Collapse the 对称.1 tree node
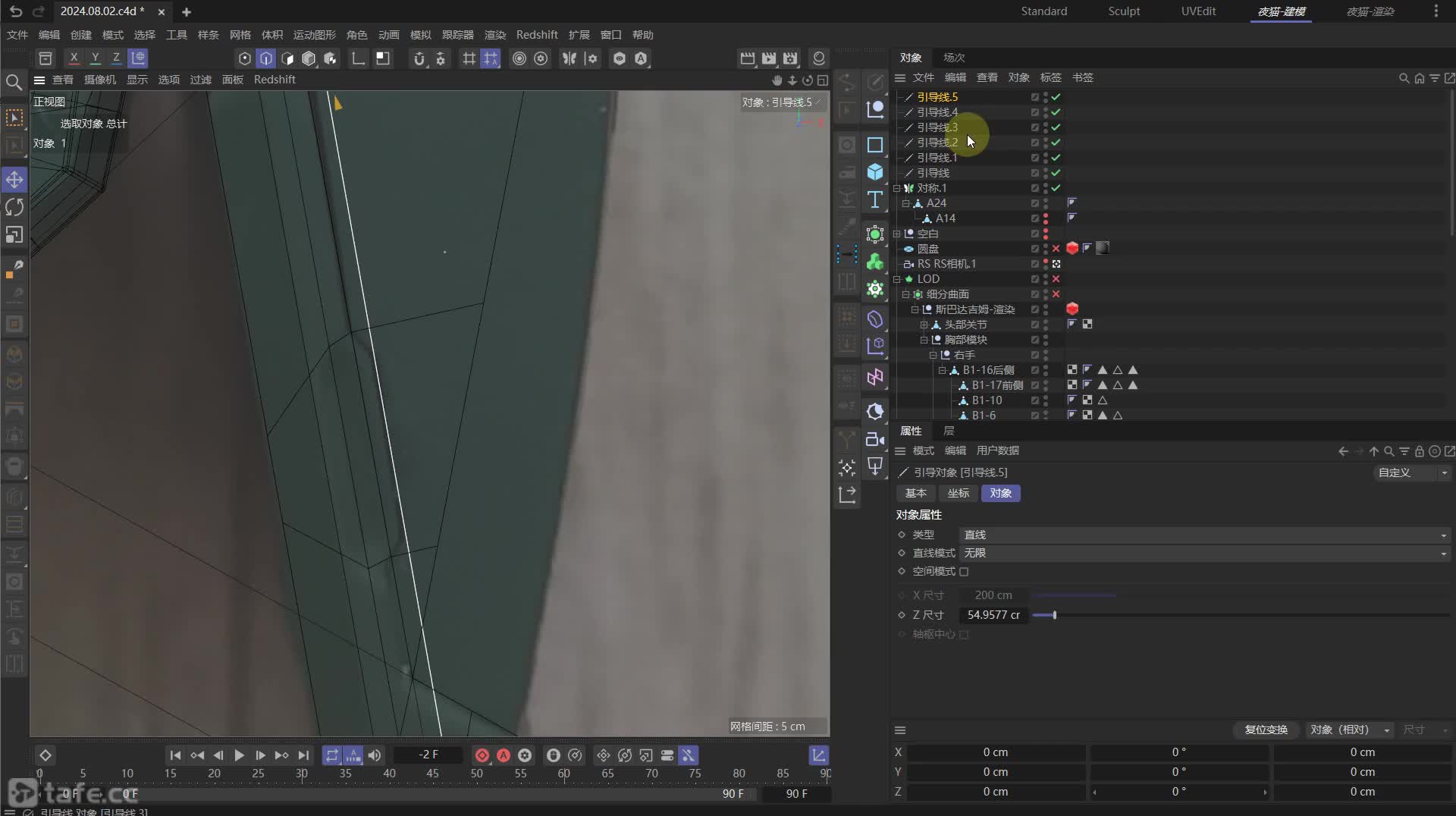This screenshot has width=1456, height=816. click(896, 188)
